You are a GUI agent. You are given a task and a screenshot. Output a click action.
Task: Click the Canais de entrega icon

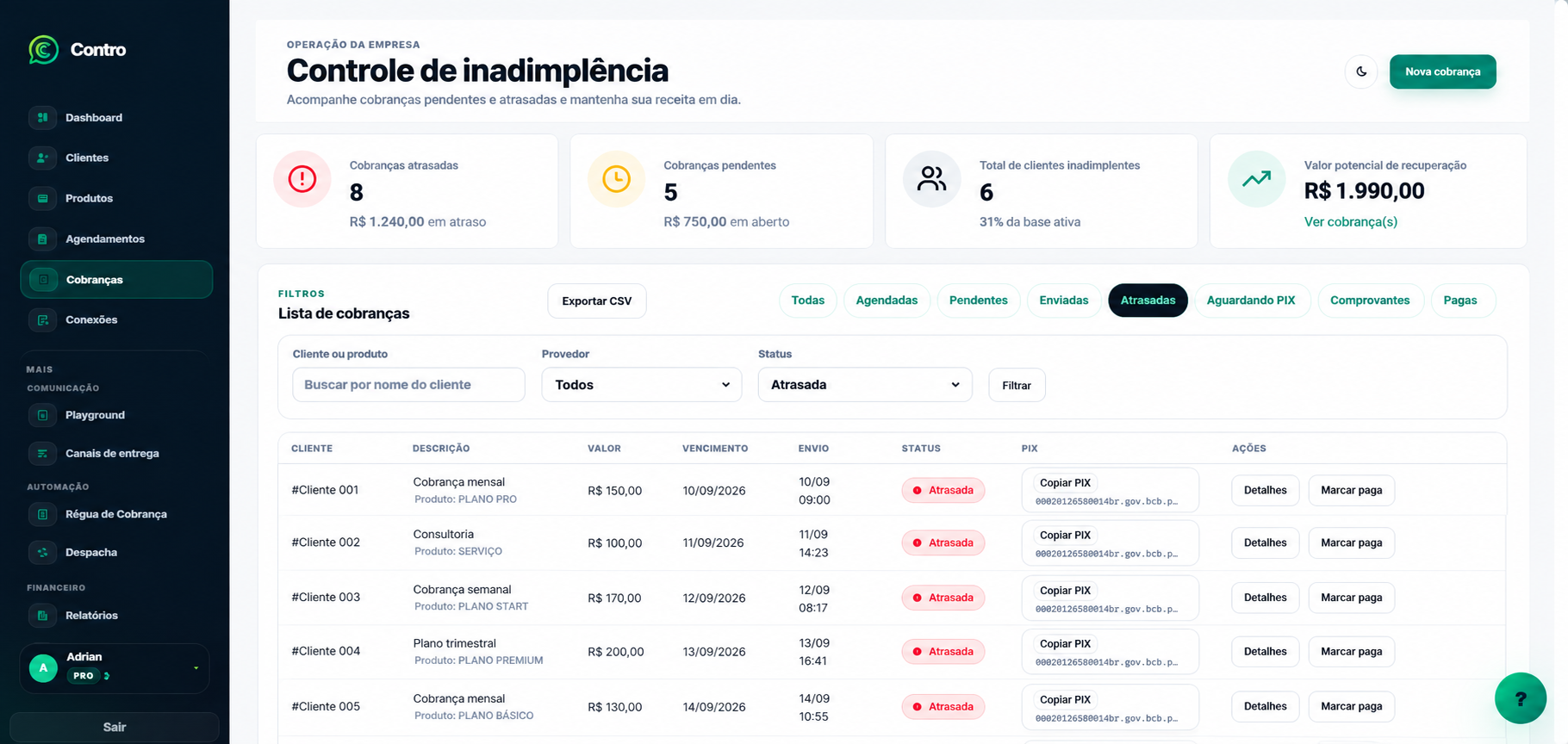pos(42,453)
